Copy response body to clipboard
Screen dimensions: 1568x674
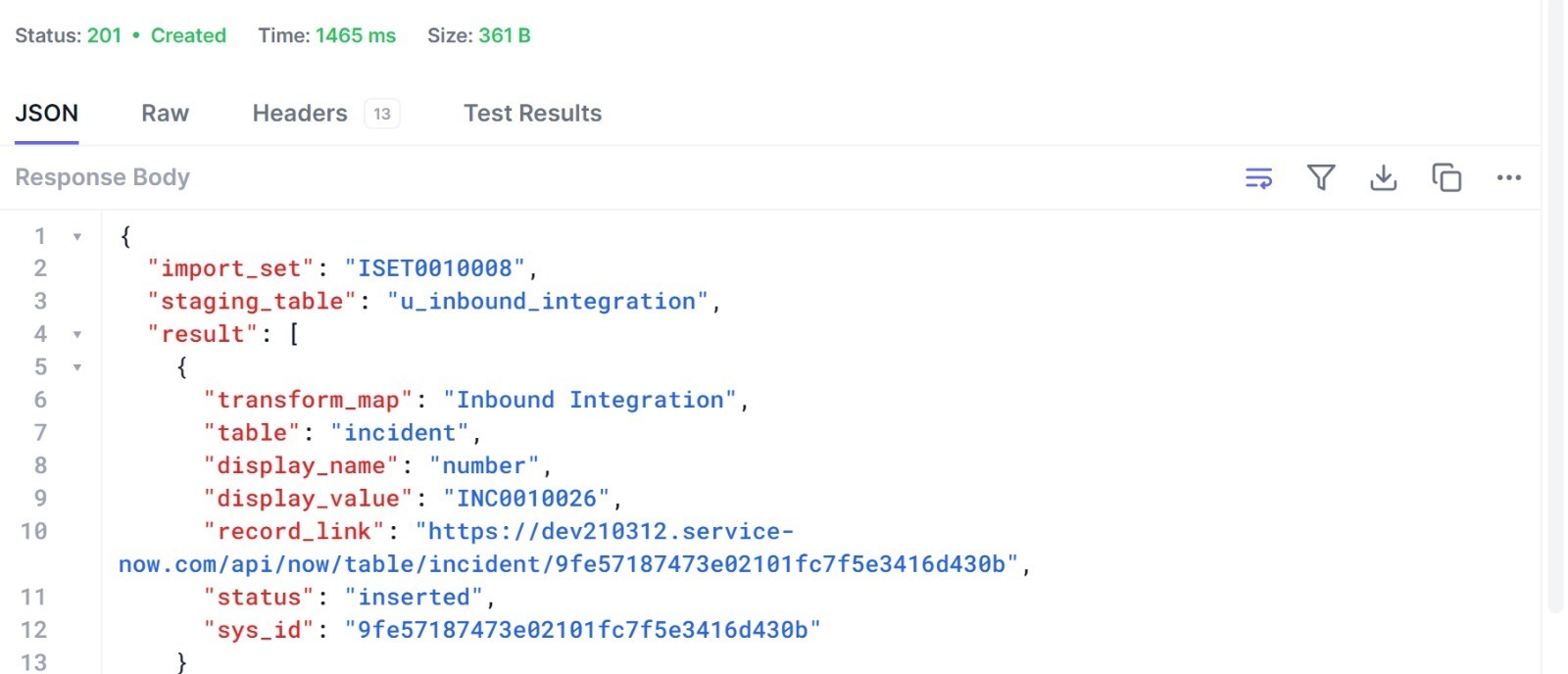point(1446,178)
